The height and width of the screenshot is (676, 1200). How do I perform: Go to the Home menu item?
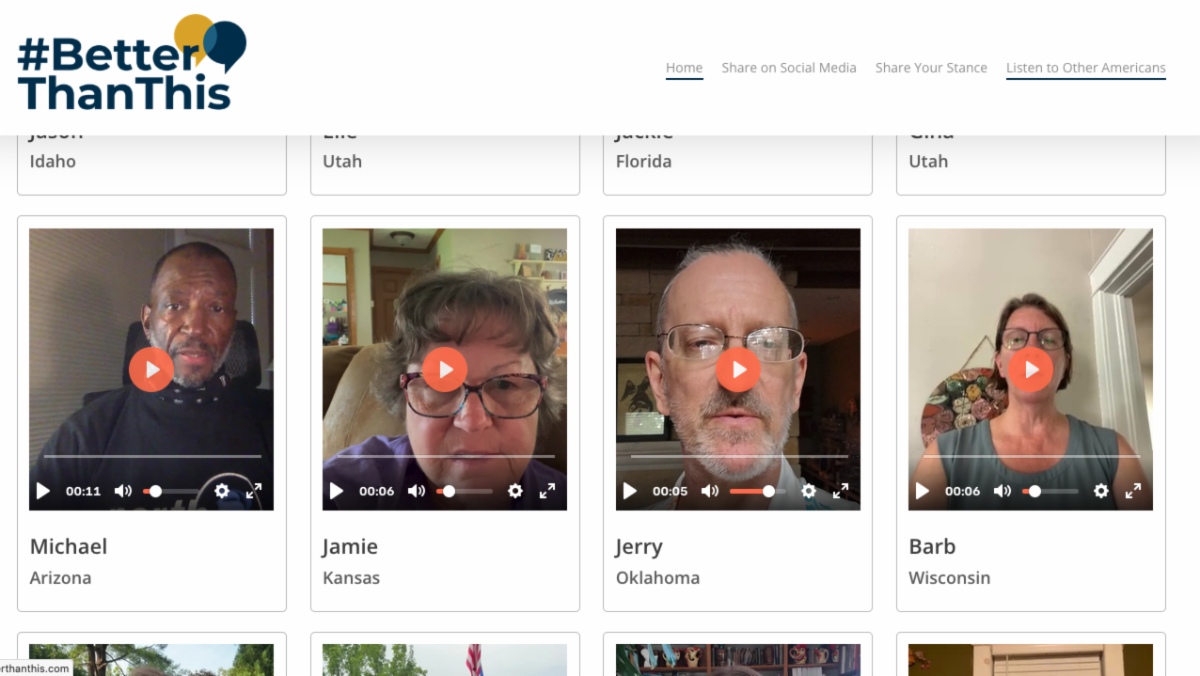click(x=684, y=68)
